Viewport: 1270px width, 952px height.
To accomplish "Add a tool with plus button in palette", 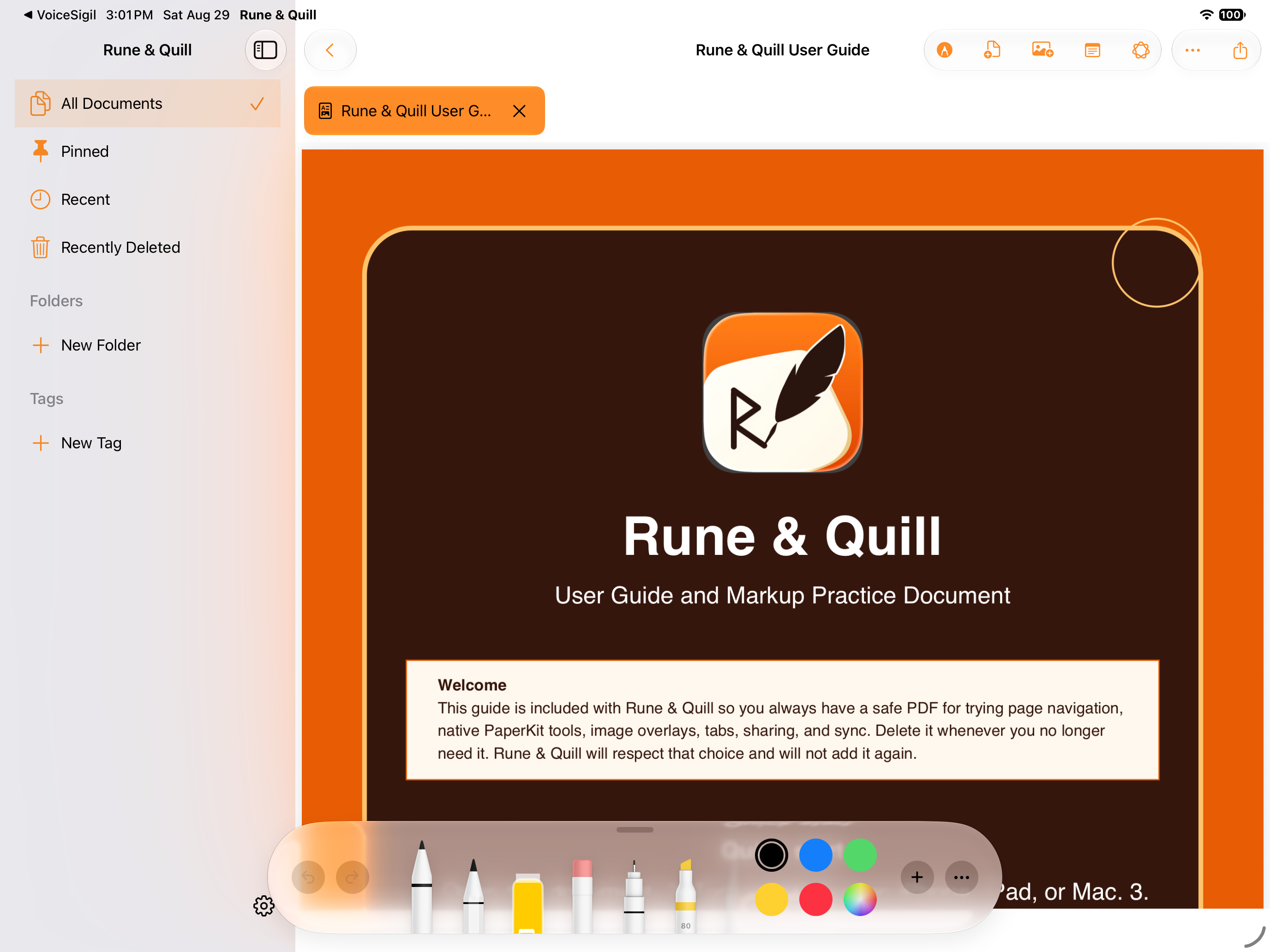I will click(x=917, y=877).
